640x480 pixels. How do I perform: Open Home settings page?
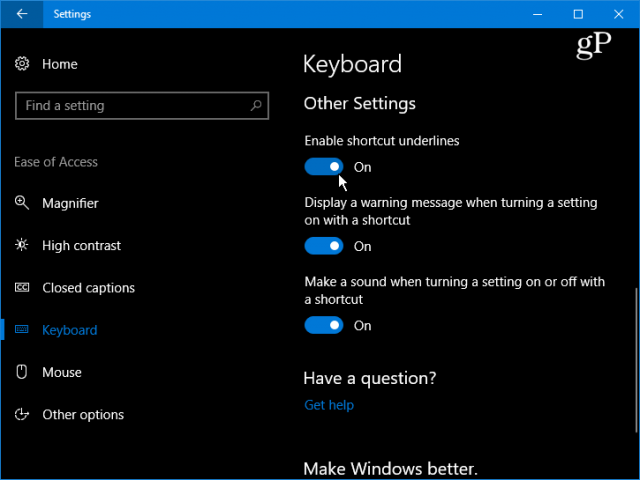pos(60,64)
